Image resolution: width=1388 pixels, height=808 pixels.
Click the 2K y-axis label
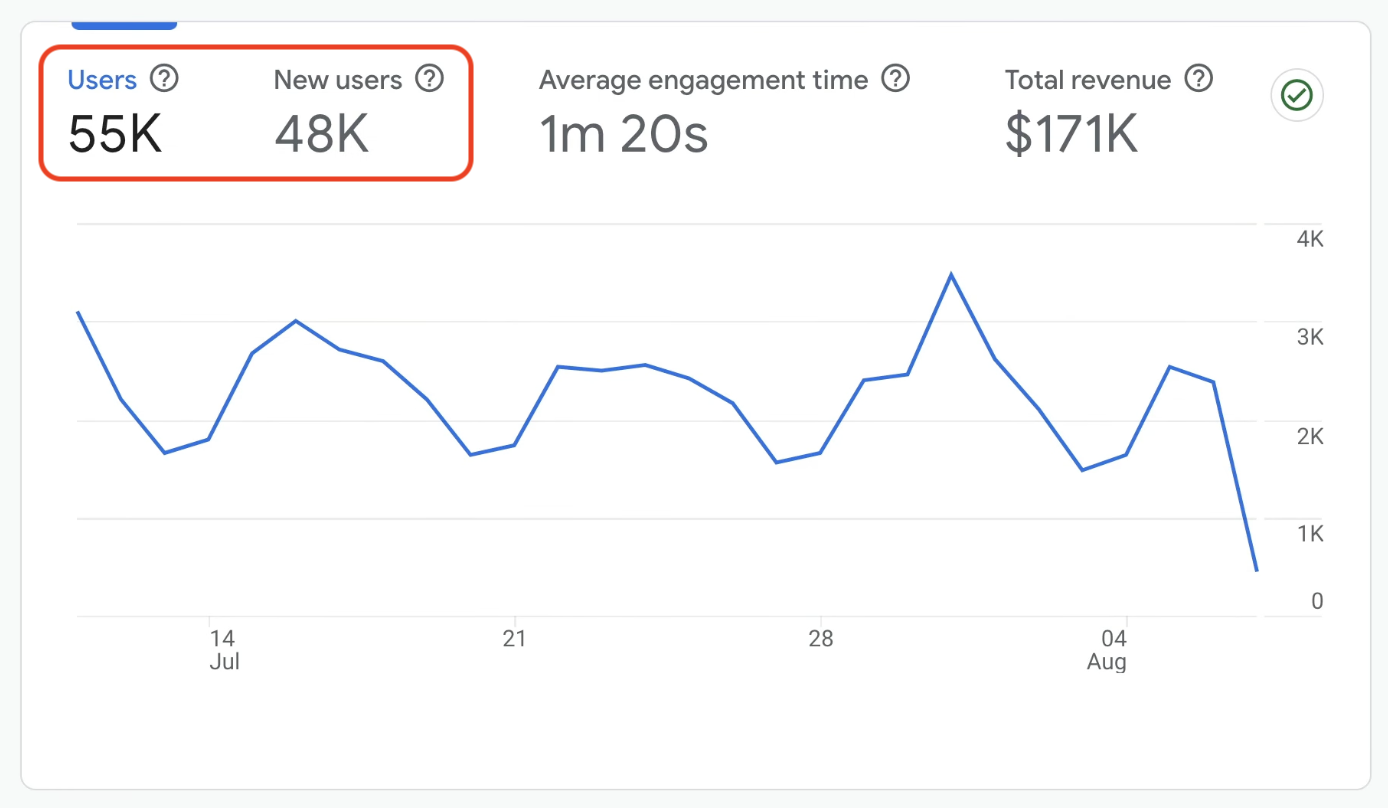click(1310, 436)
